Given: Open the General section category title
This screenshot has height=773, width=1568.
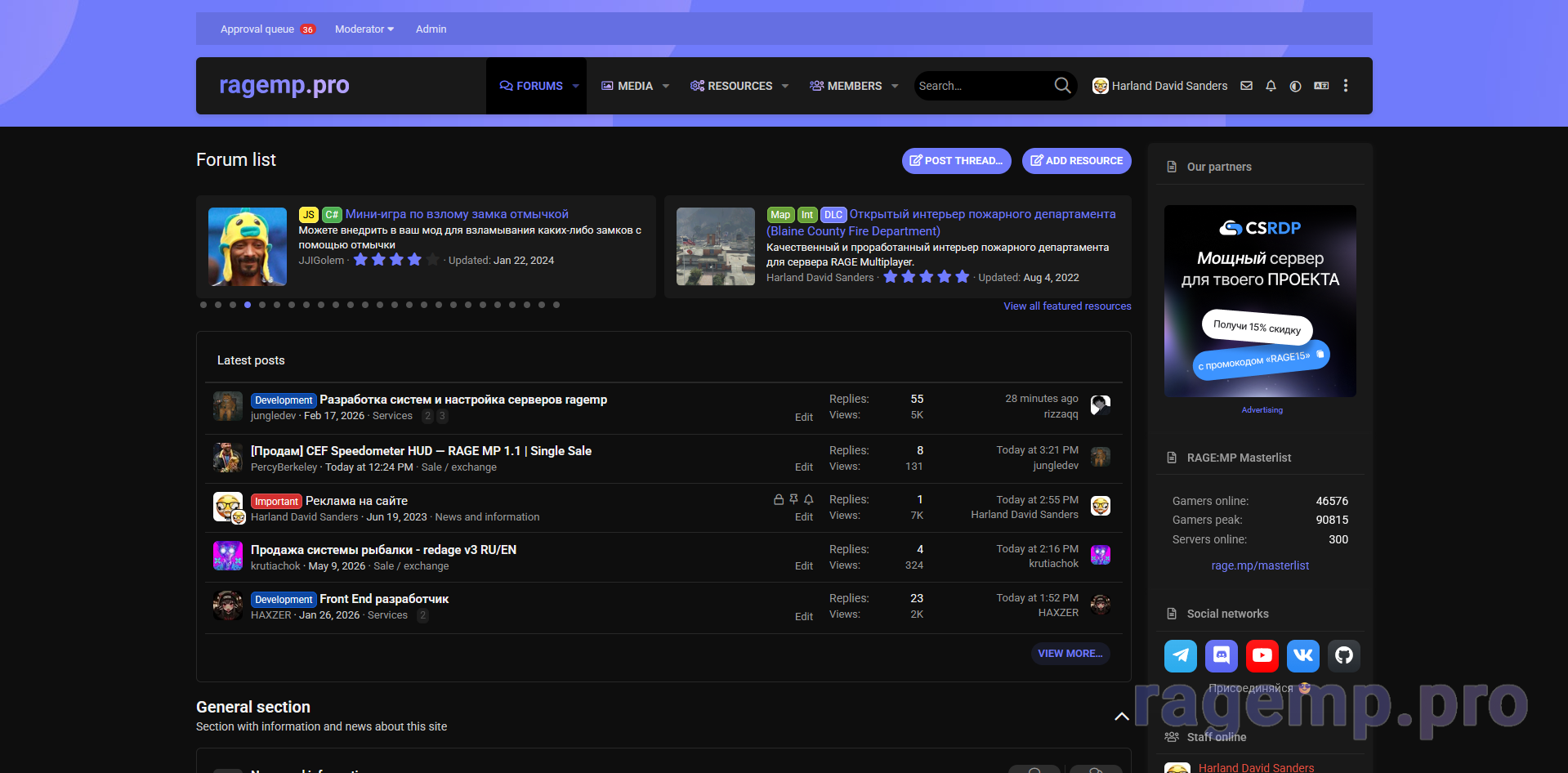Looking at the screenshot, I should [253, 707].
